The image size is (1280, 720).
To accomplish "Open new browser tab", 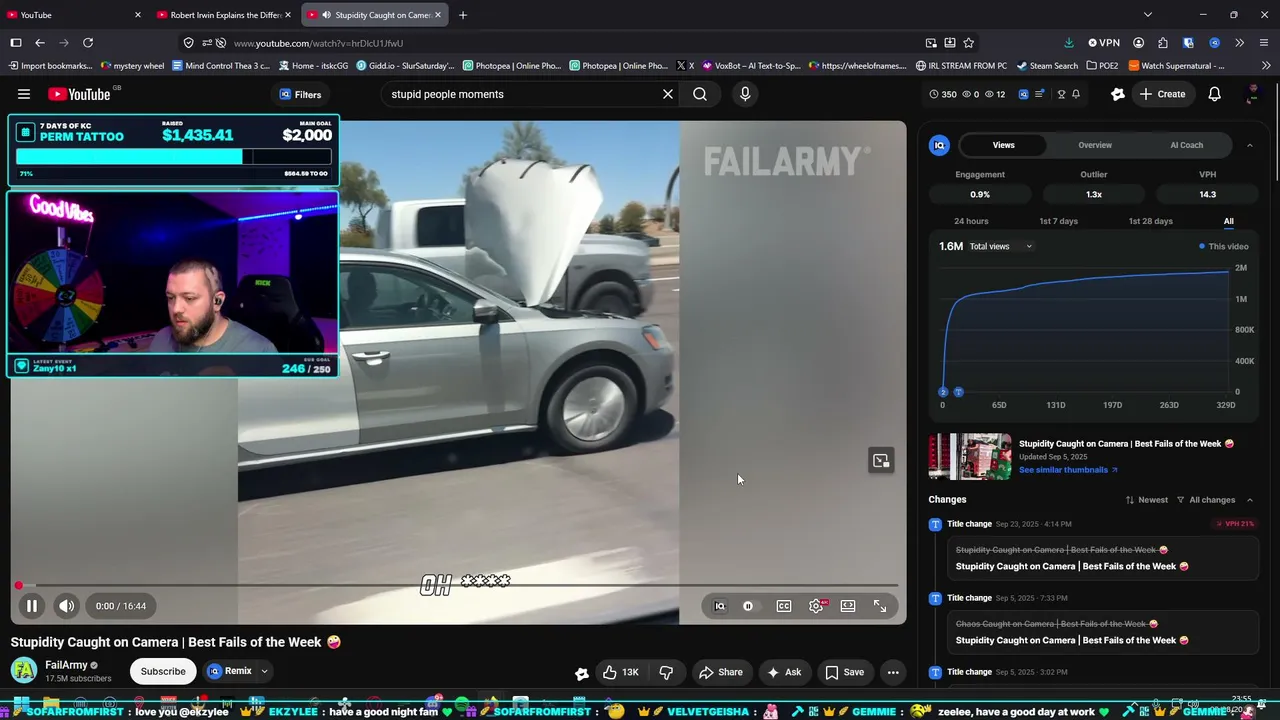I will (x=462, y=15).
